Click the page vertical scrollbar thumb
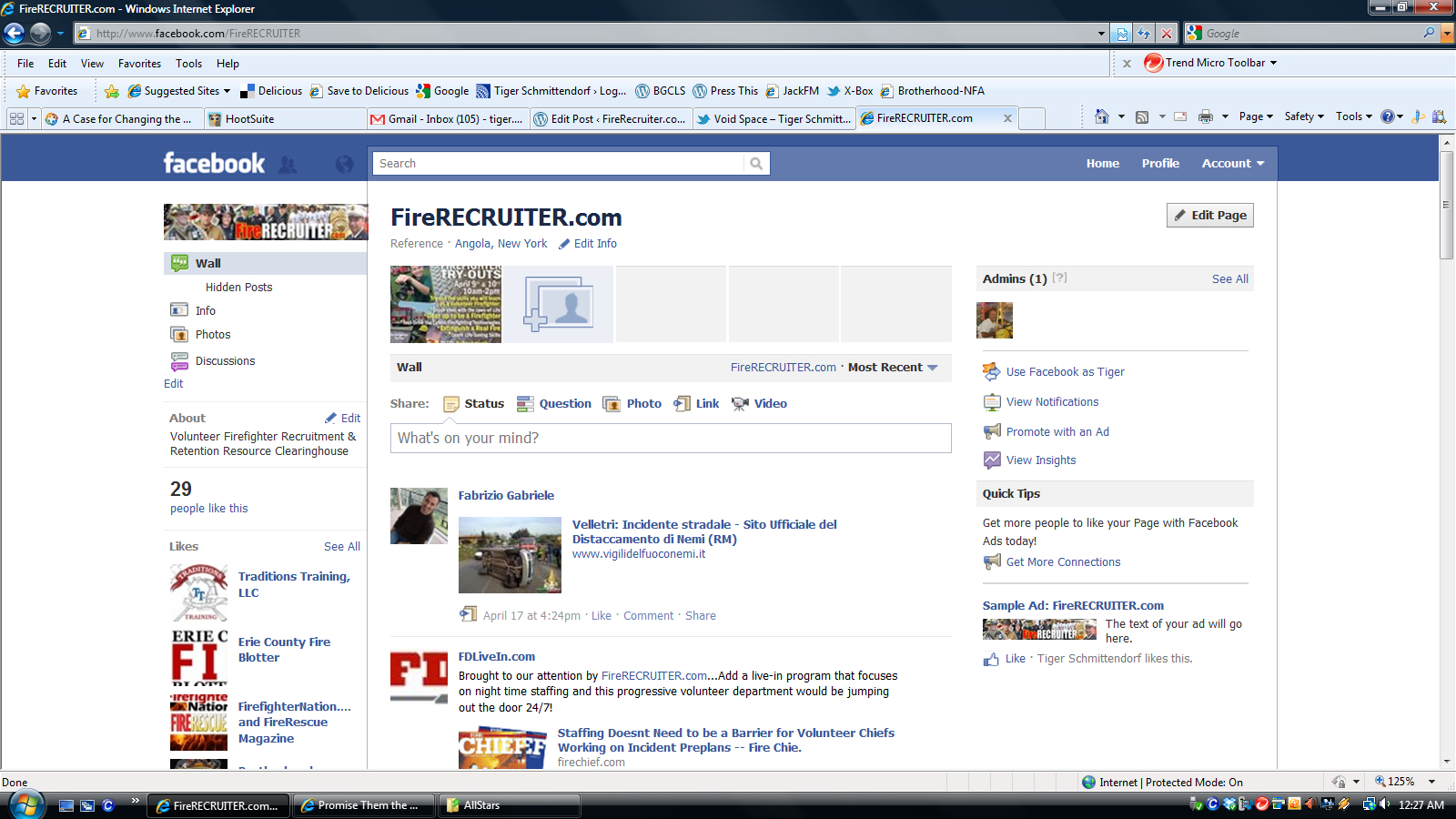Image resolution: width=1456 pixels, height=819 pixels. click(1447, 205)
